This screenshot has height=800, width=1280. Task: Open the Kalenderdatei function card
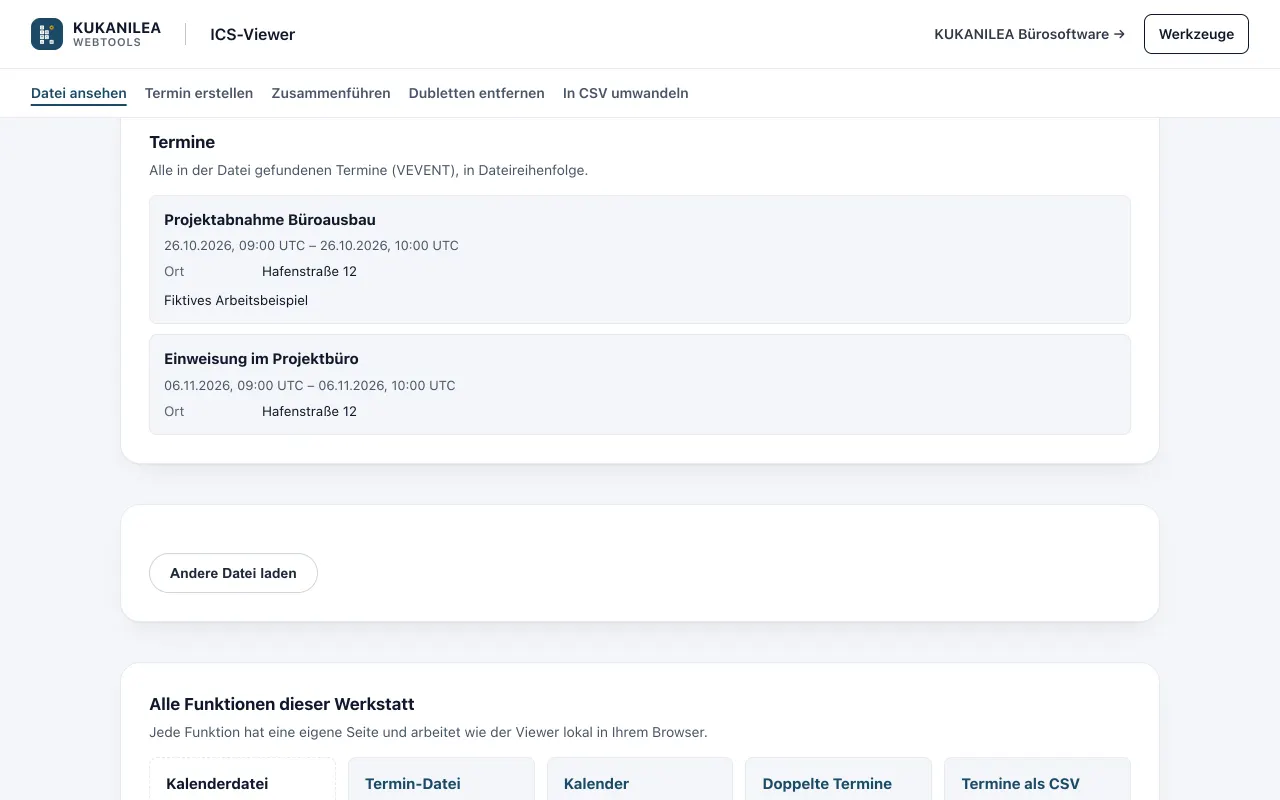[242, 779]
